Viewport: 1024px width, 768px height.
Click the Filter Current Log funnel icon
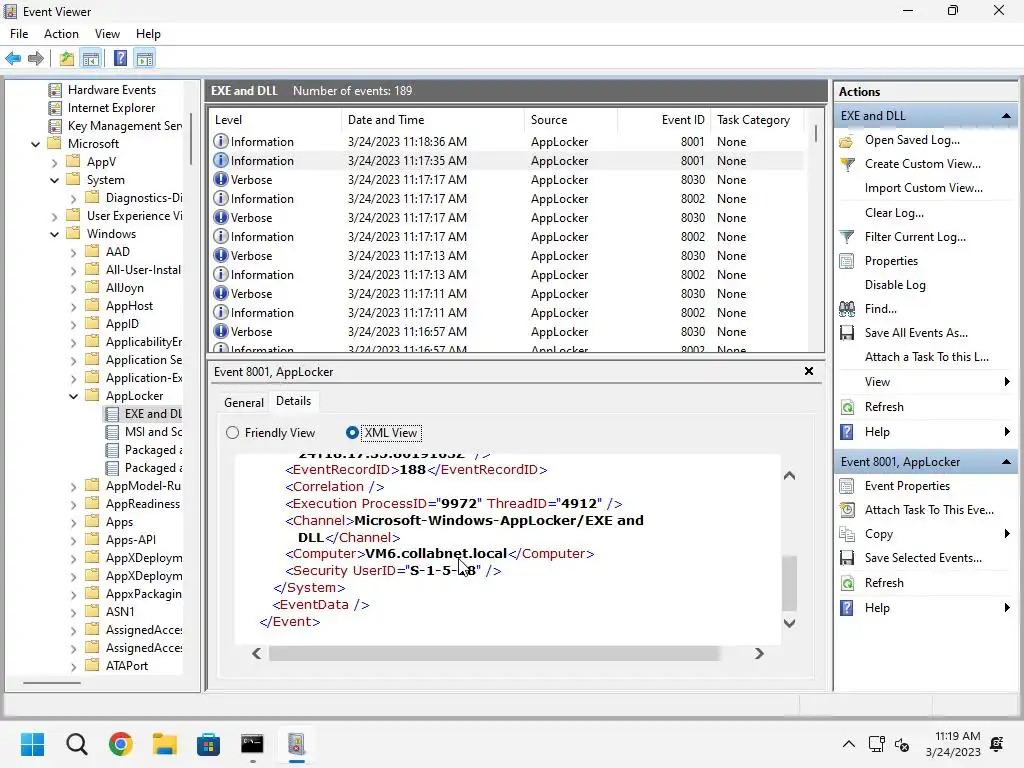846,237
